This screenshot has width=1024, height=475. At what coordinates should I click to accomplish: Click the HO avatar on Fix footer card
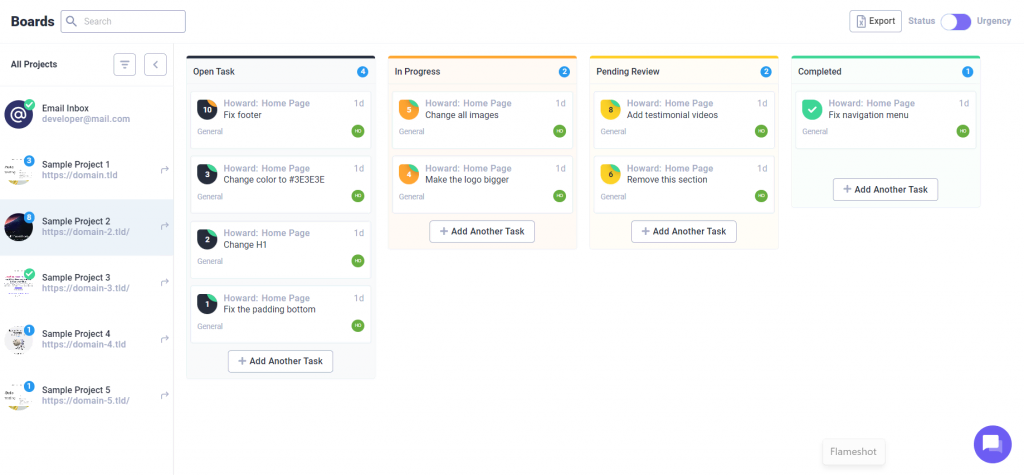point(358,131)
